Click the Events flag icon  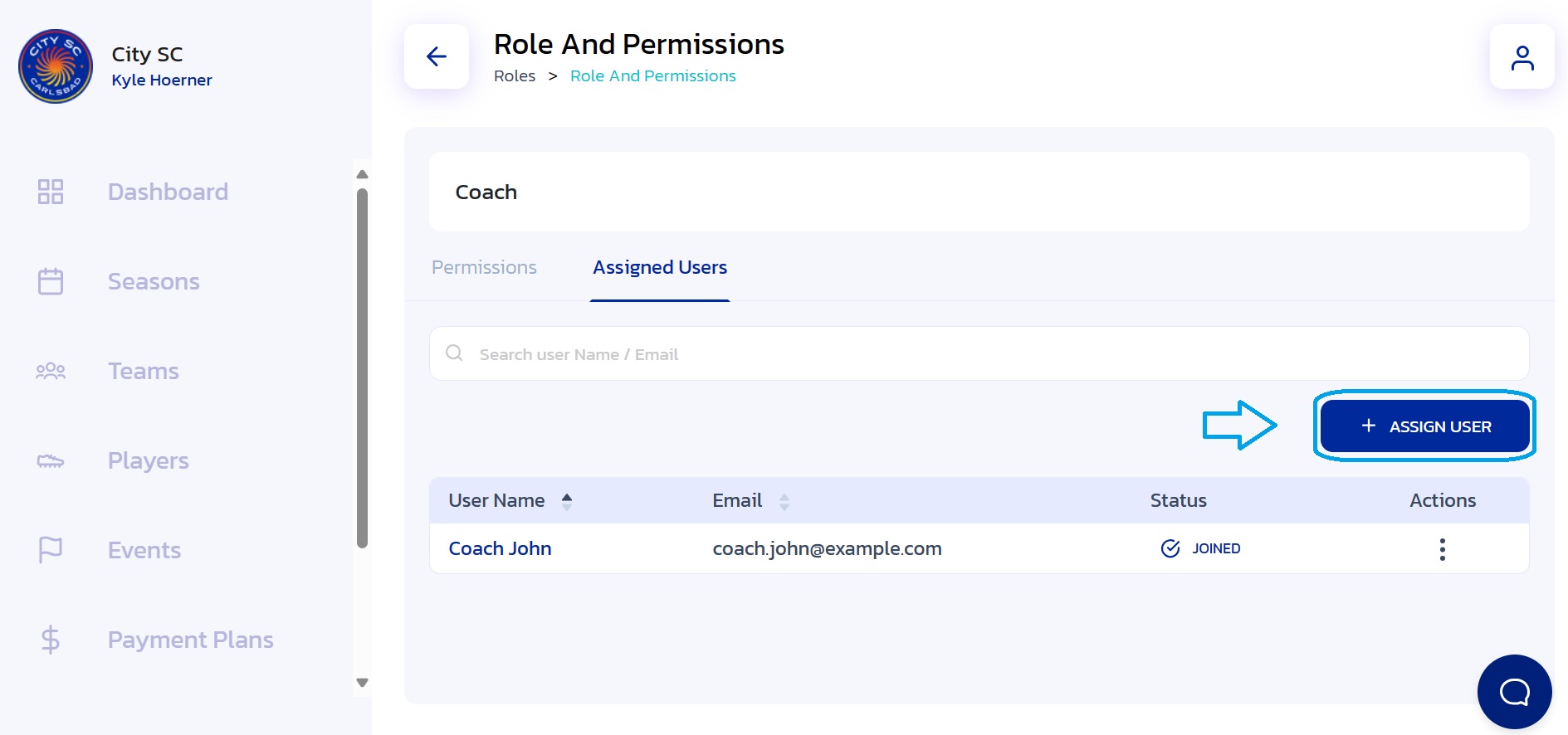pos(51,550)
